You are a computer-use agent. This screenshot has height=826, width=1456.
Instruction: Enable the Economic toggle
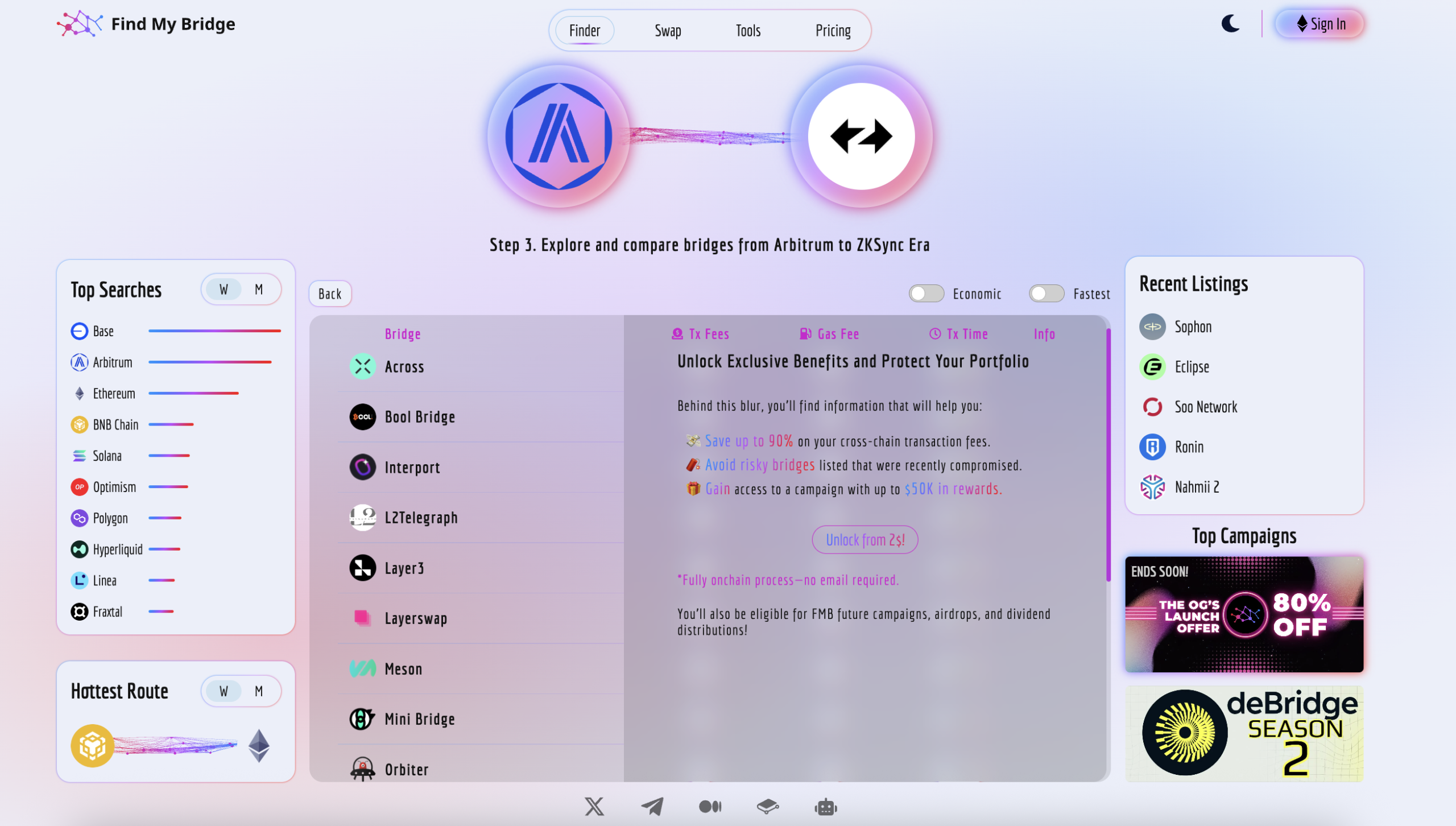point(926,294)
